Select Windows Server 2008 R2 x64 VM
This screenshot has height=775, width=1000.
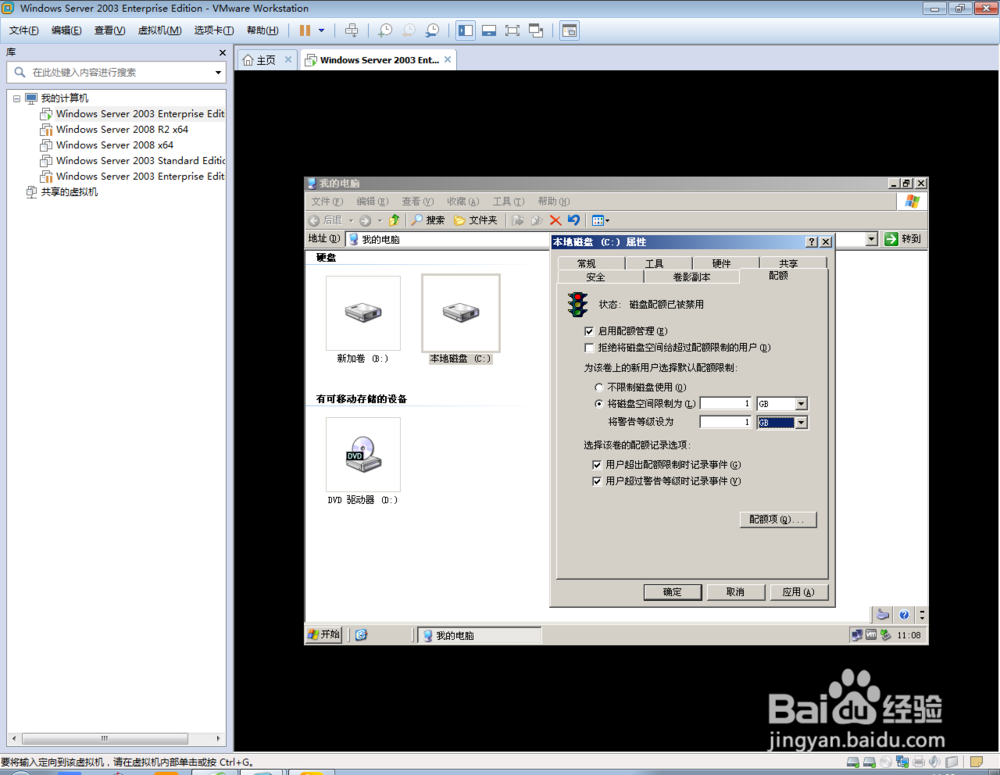point(122,129)
